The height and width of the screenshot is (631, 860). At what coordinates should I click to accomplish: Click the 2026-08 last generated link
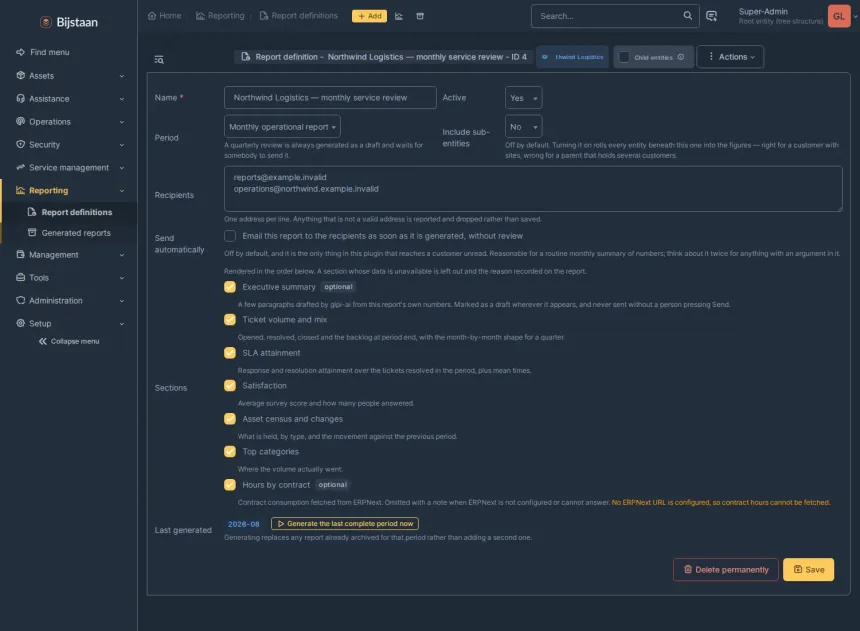pos(244,524)
